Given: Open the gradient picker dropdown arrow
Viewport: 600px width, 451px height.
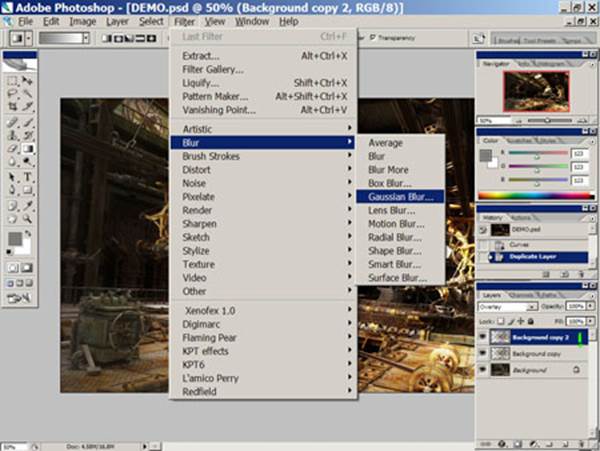Looking at the screenshot, I should click(x=86, y=38).
